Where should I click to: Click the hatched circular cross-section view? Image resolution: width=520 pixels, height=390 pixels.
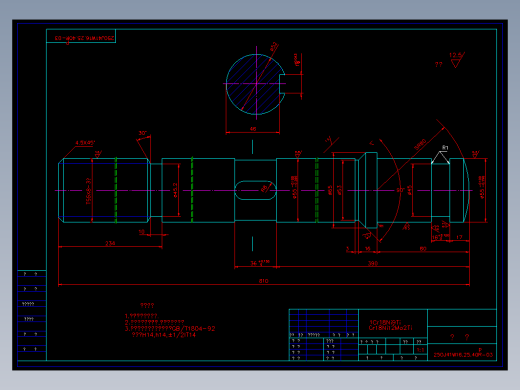point(256,84)
